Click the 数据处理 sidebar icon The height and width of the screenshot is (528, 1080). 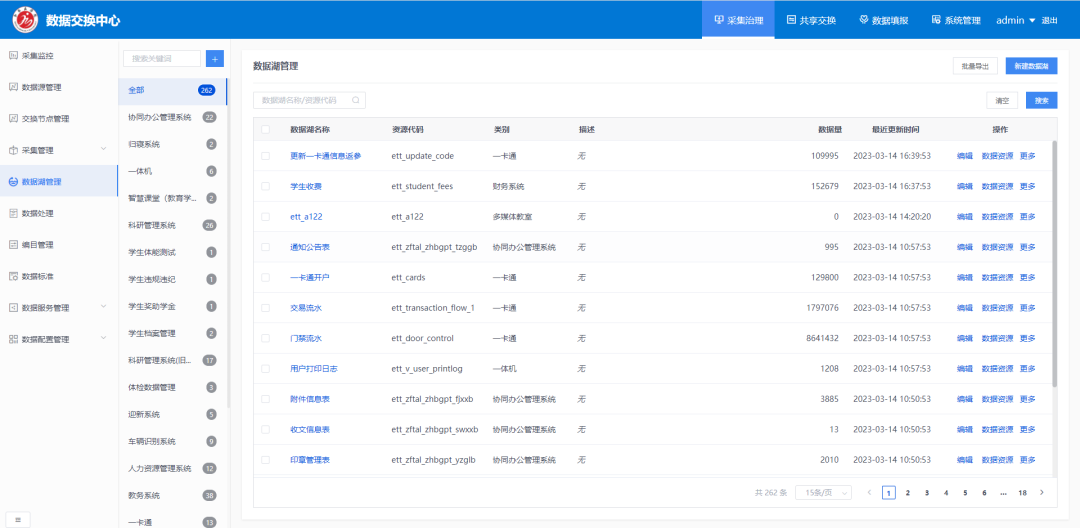tap(13, 213)
